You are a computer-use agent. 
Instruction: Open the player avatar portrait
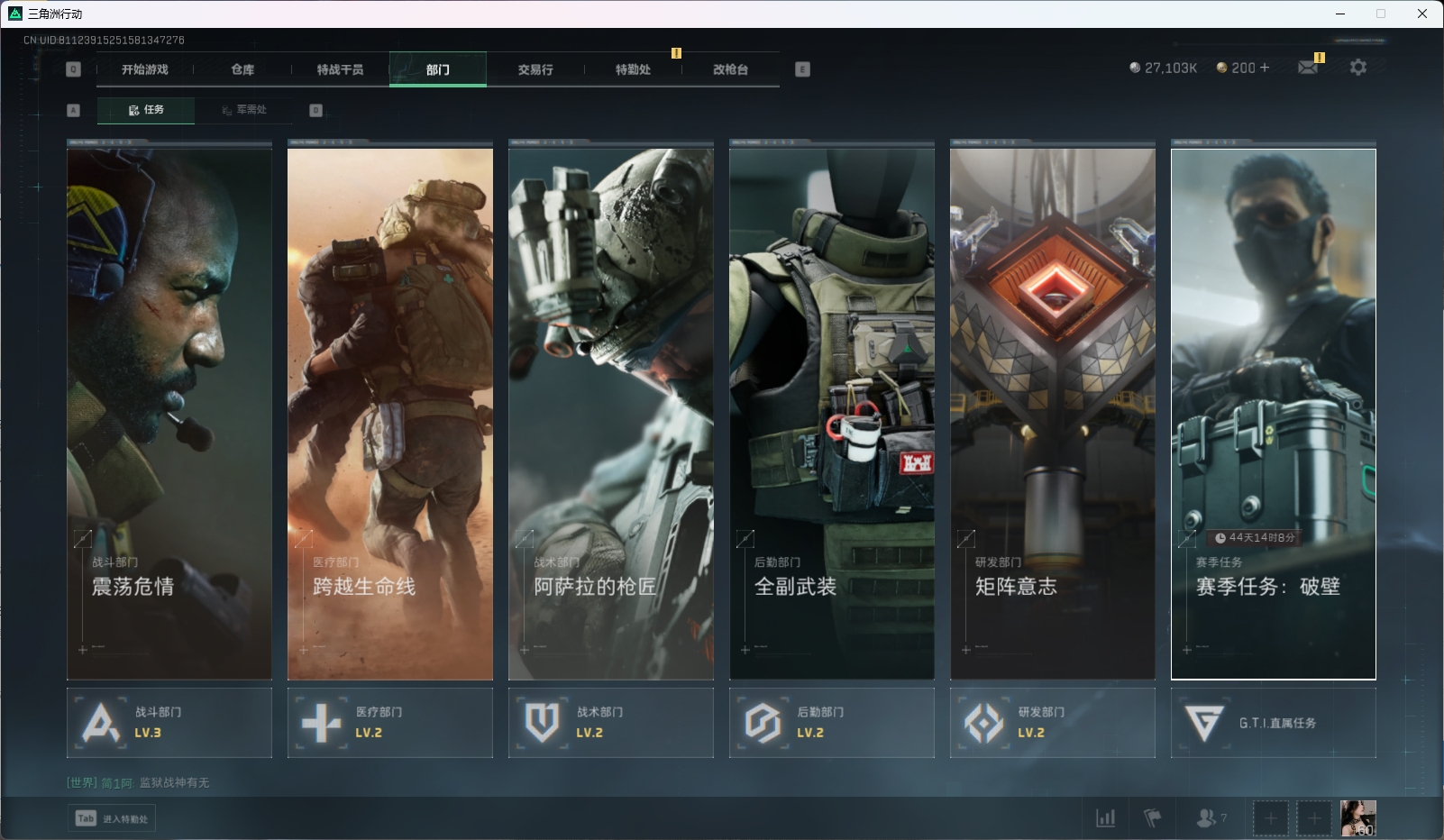(1358, 818)
